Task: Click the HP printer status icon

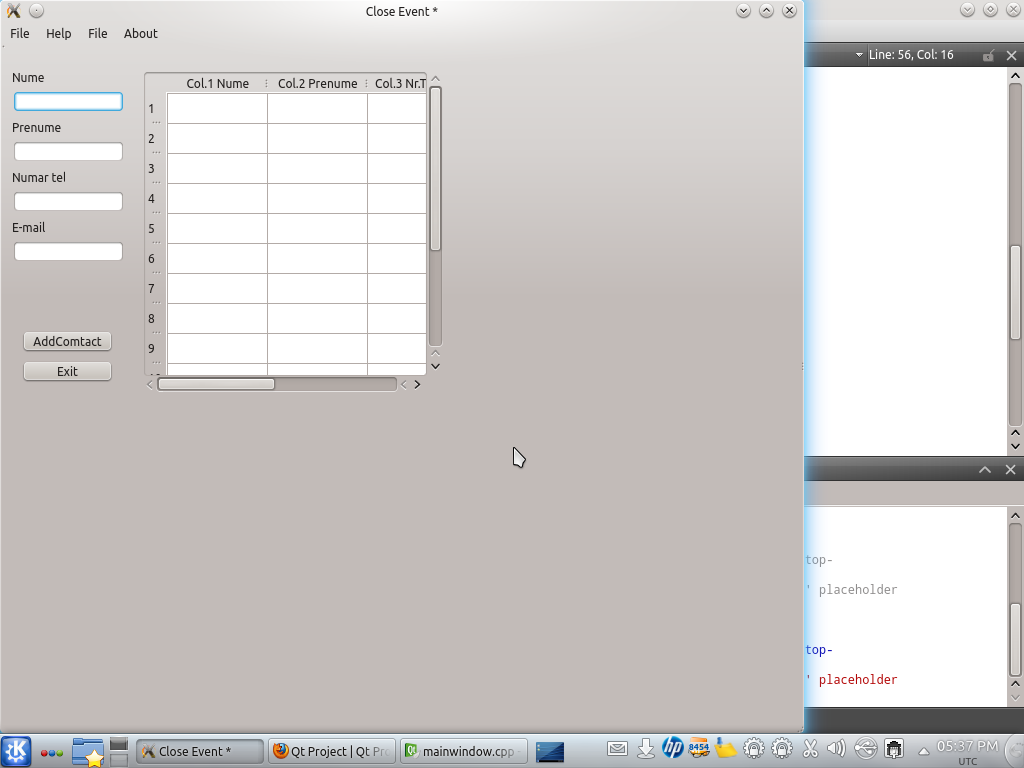Action: pos(672,748)
